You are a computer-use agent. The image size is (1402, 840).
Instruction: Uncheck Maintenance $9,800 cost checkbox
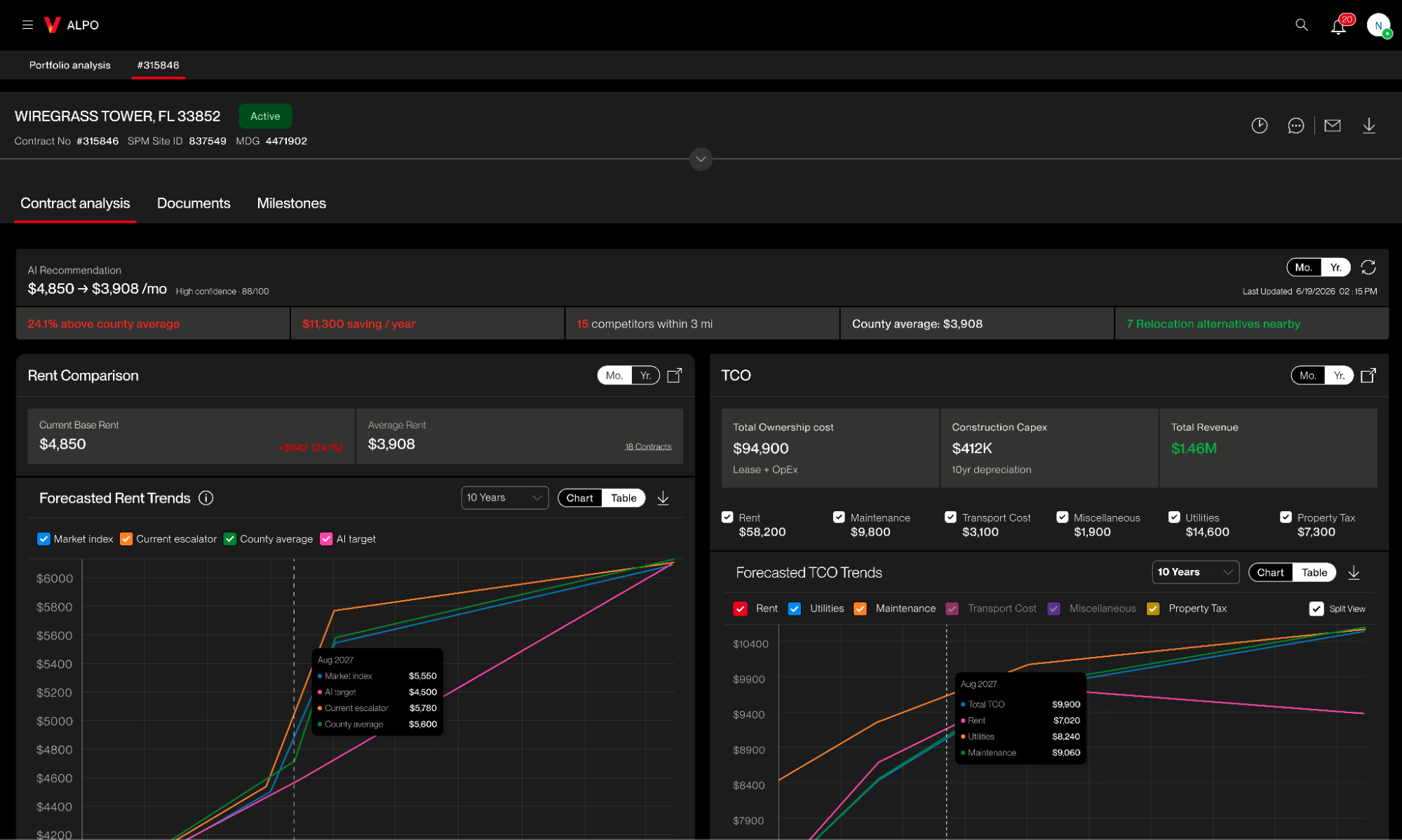tap(839, 517)
